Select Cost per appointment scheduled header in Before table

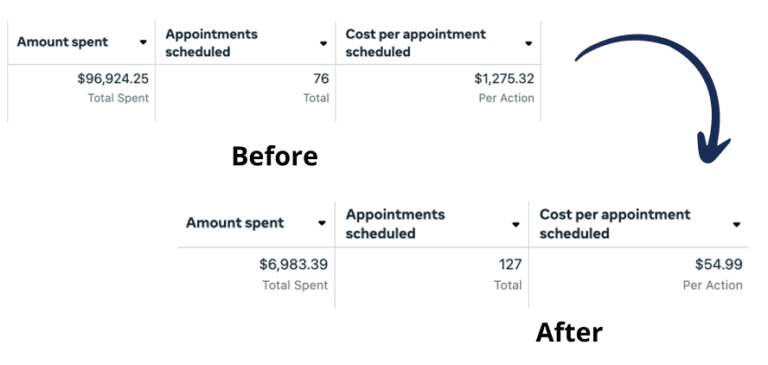[415, 43]
